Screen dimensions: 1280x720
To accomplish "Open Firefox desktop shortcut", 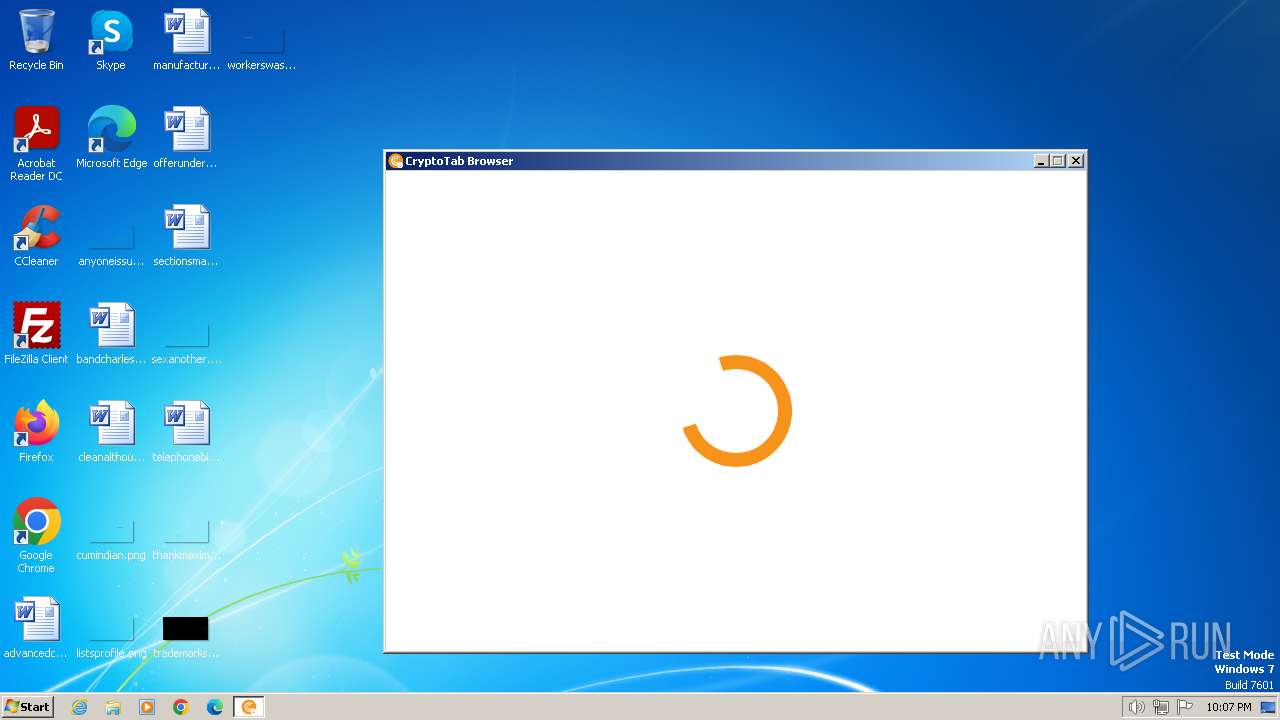I will point(36,432).
